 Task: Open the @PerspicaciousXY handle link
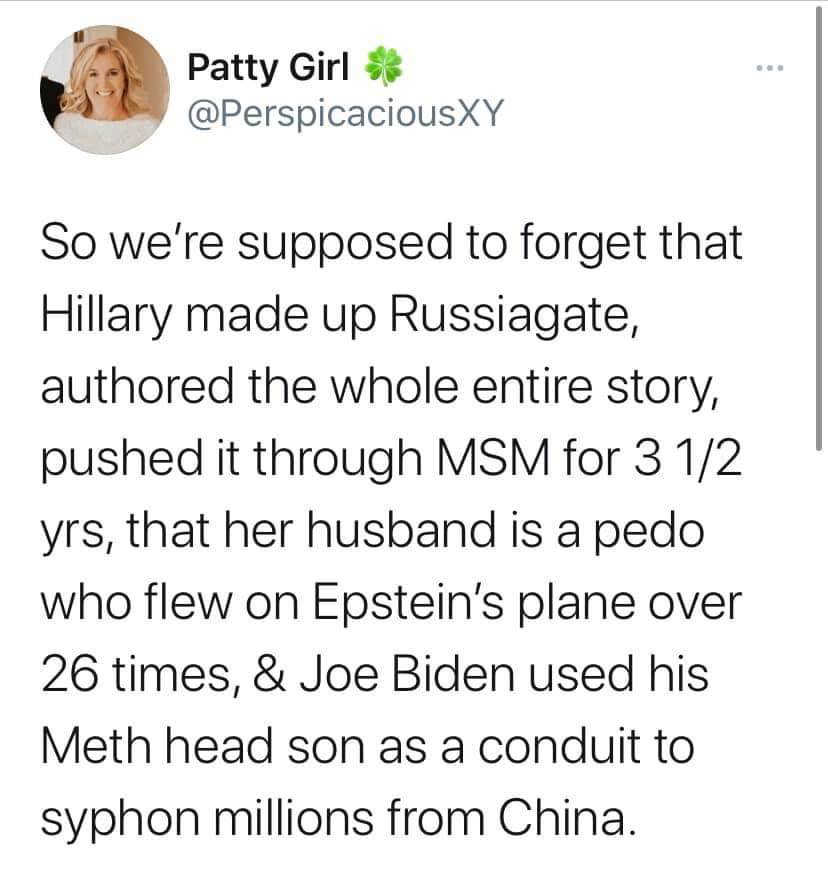click(346, 113)
